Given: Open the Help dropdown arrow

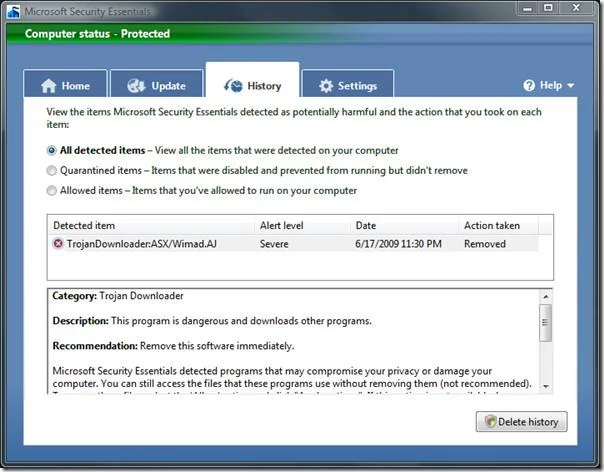Looking at the screenshot, I should tap(570, 86).
